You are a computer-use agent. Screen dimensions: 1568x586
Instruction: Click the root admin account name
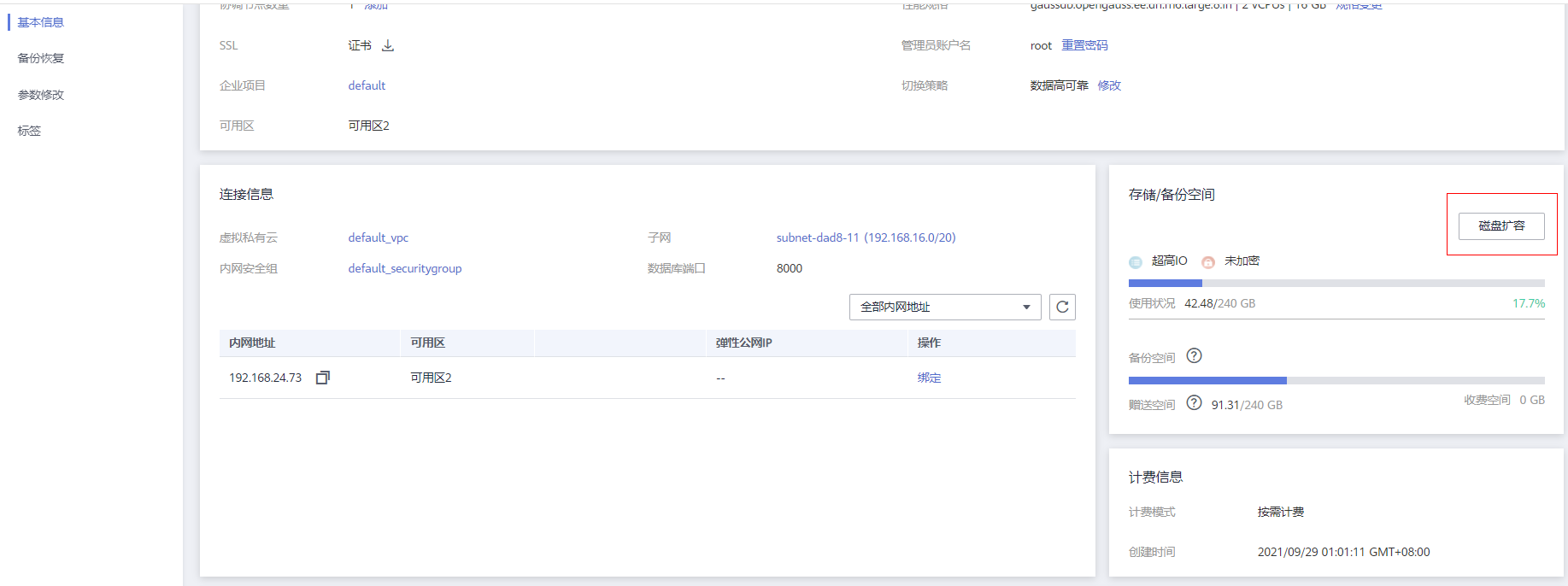click(x=1041, y=45)
